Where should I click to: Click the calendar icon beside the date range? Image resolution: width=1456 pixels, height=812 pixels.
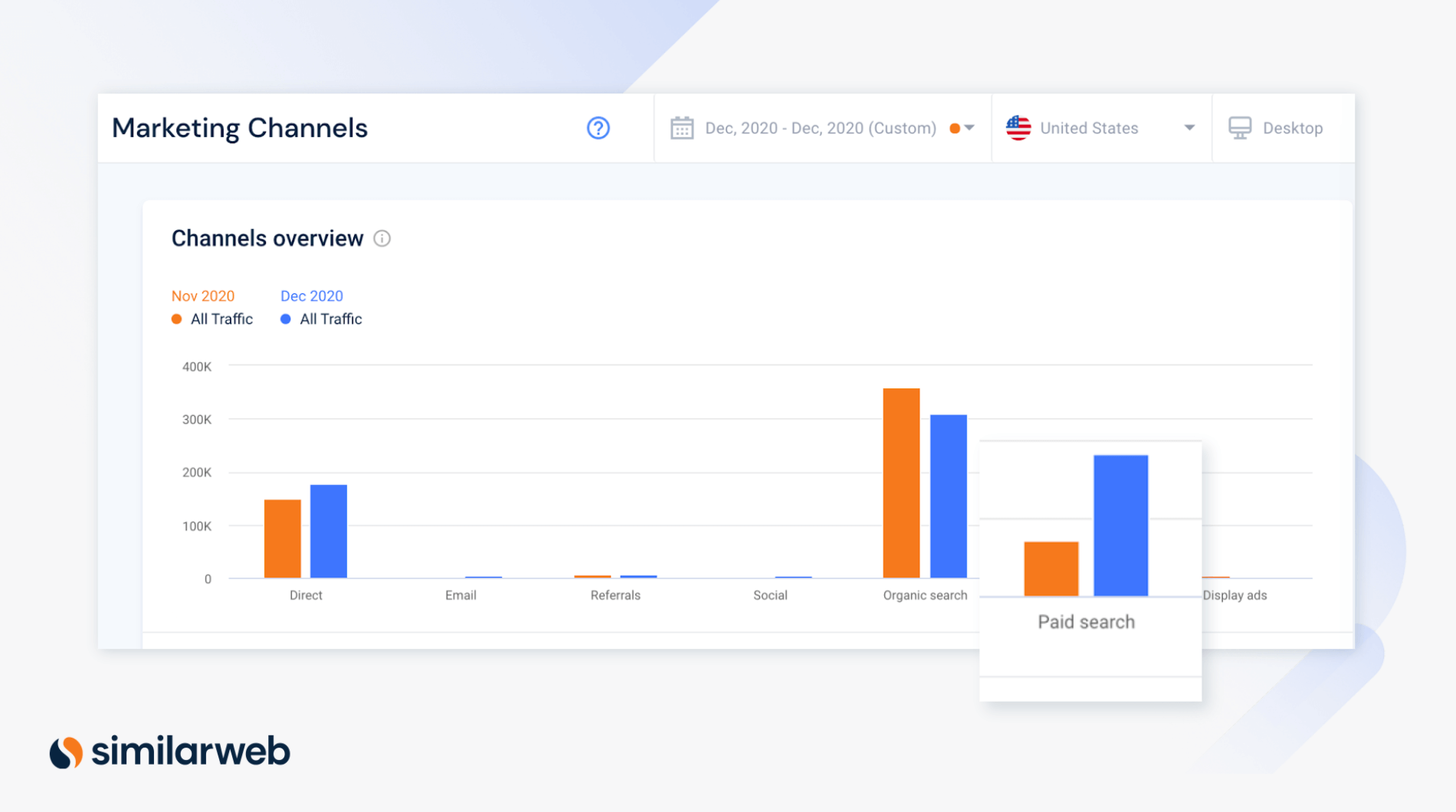(681, 128)
